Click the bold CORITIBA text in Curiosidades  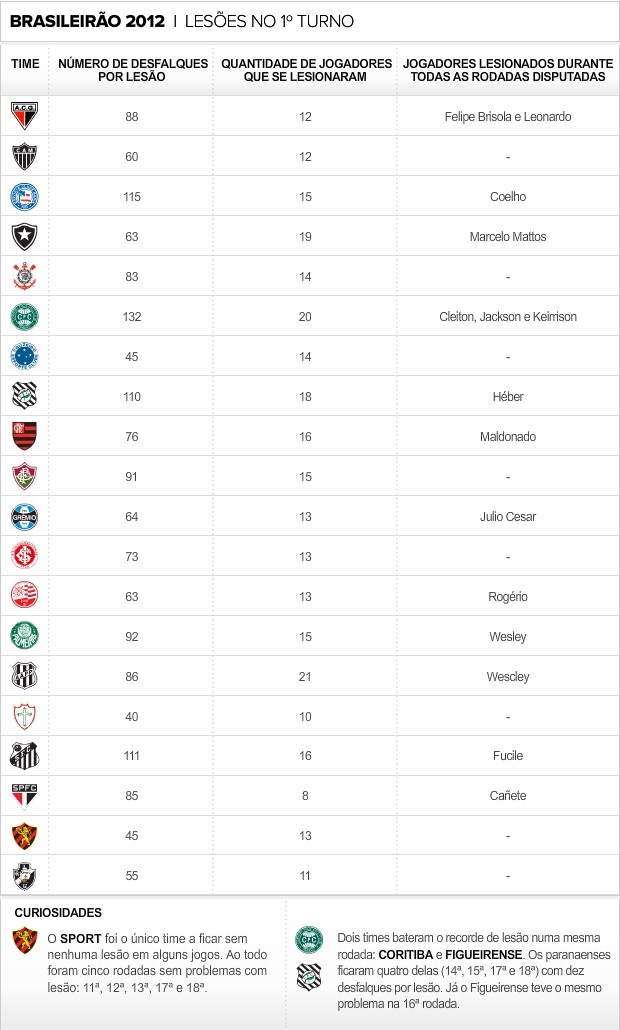pos(404,951)
